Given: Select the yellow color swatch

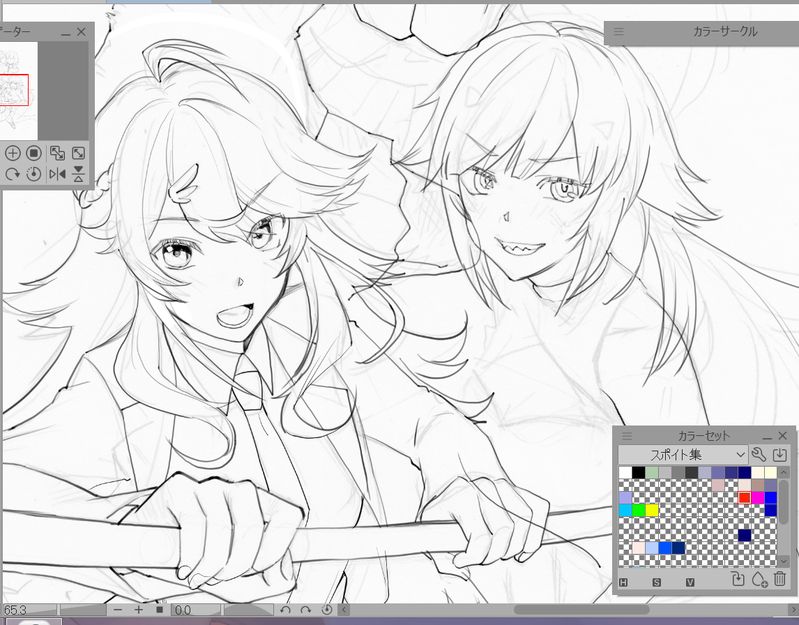Looking at the screenshot, I should pos(652,510).
